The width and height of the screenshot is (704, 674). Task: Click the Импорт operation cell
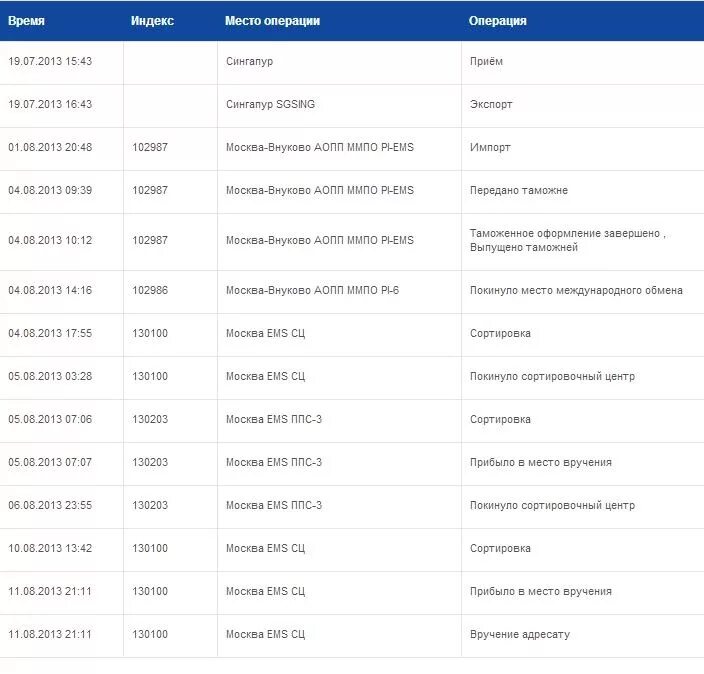click(x=490, y=148)
